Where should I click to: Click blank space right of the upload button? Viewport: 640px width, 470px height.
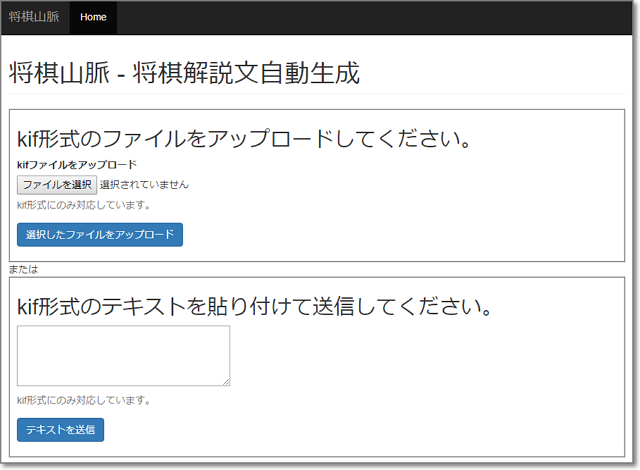[400, 234]
